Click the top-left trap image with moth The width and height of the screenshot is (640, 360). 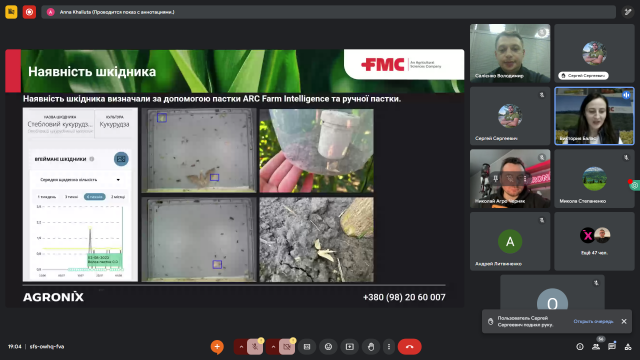tap(199, 150)
